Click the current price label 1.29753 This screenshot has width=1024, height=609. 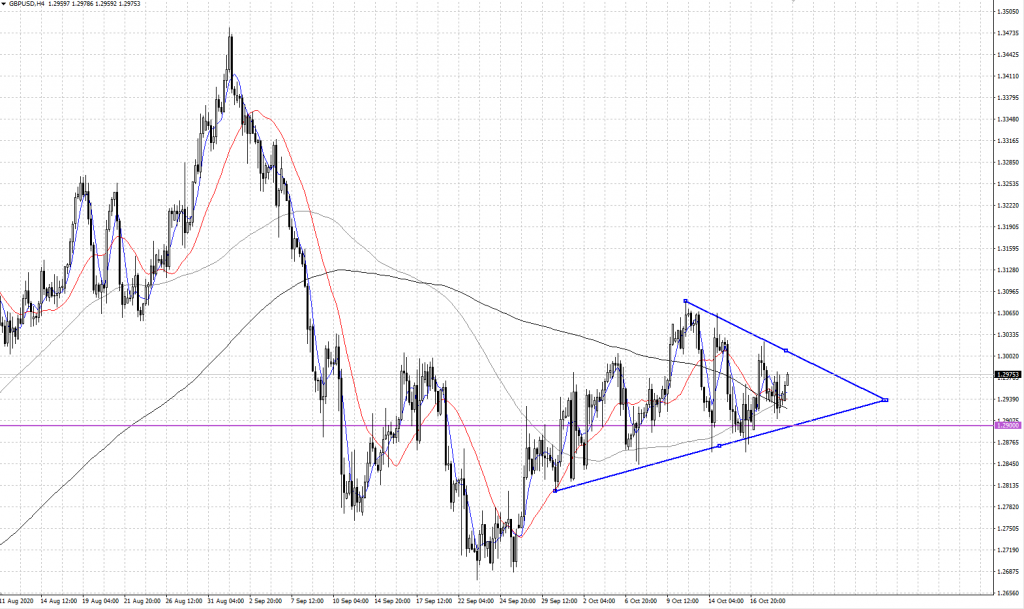pyautogui.click(x=1007, y=375)
